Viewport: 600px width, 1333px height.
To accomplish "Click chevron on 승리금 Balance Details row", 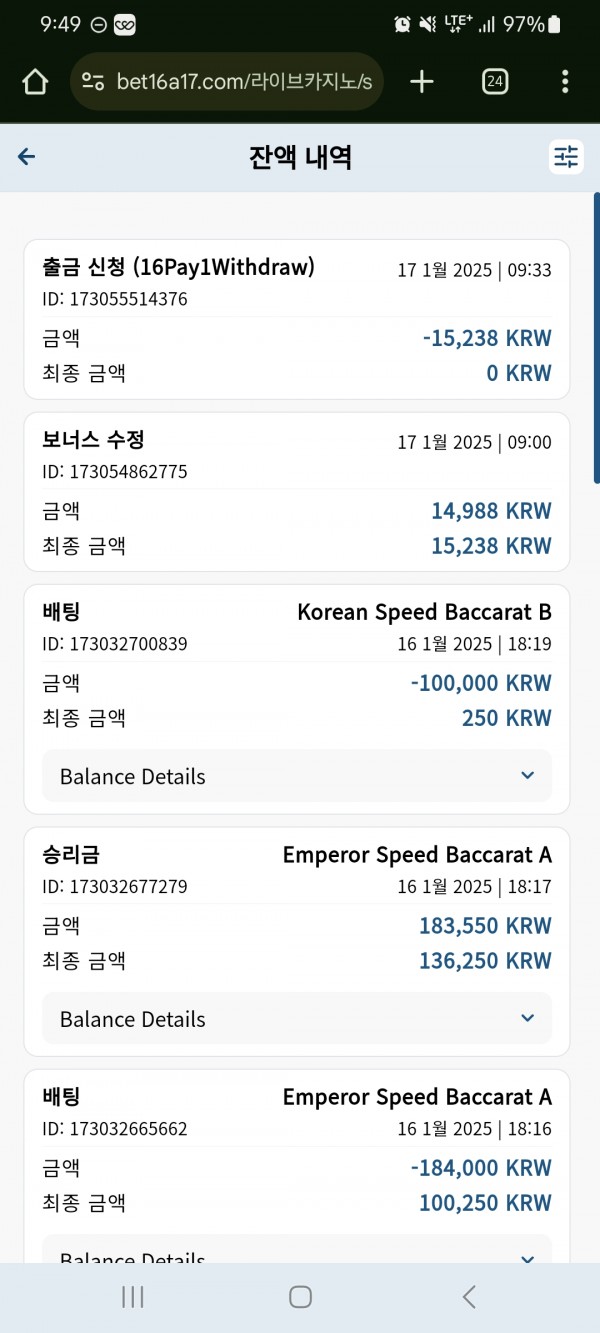I will tap(528, 1019).
